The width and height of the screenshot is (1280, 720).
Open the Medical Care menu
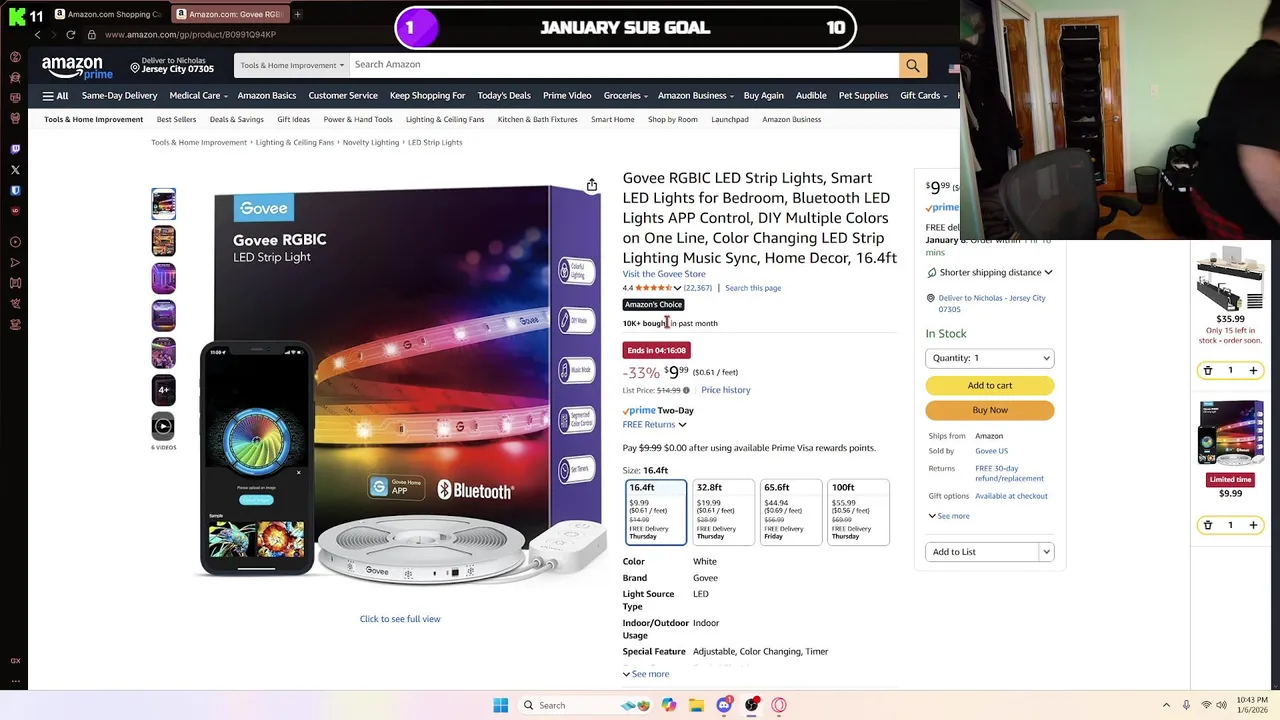[198, 96]
